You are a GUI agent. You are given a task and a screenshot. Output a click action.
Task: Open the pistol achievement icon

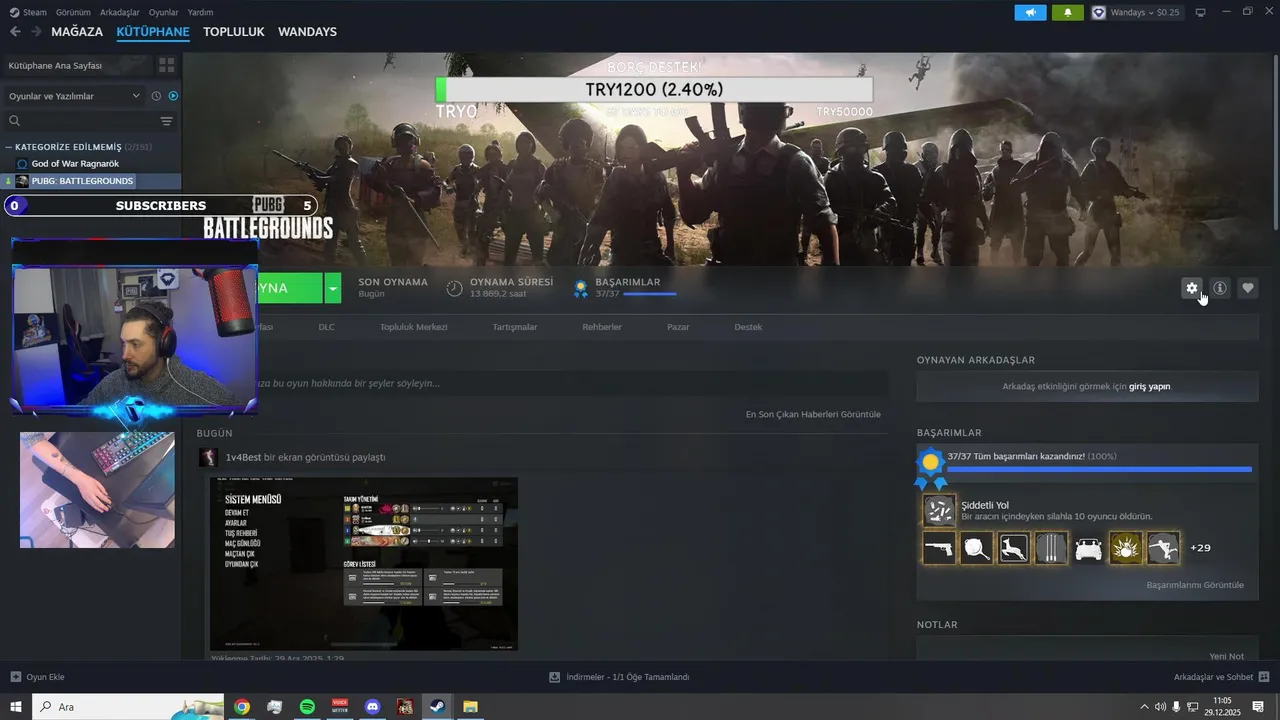[938, 548]
